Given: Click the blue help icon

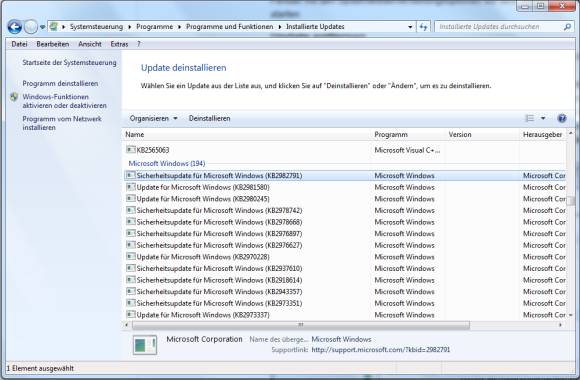Looking at the screenshot, I should point(562,118).
